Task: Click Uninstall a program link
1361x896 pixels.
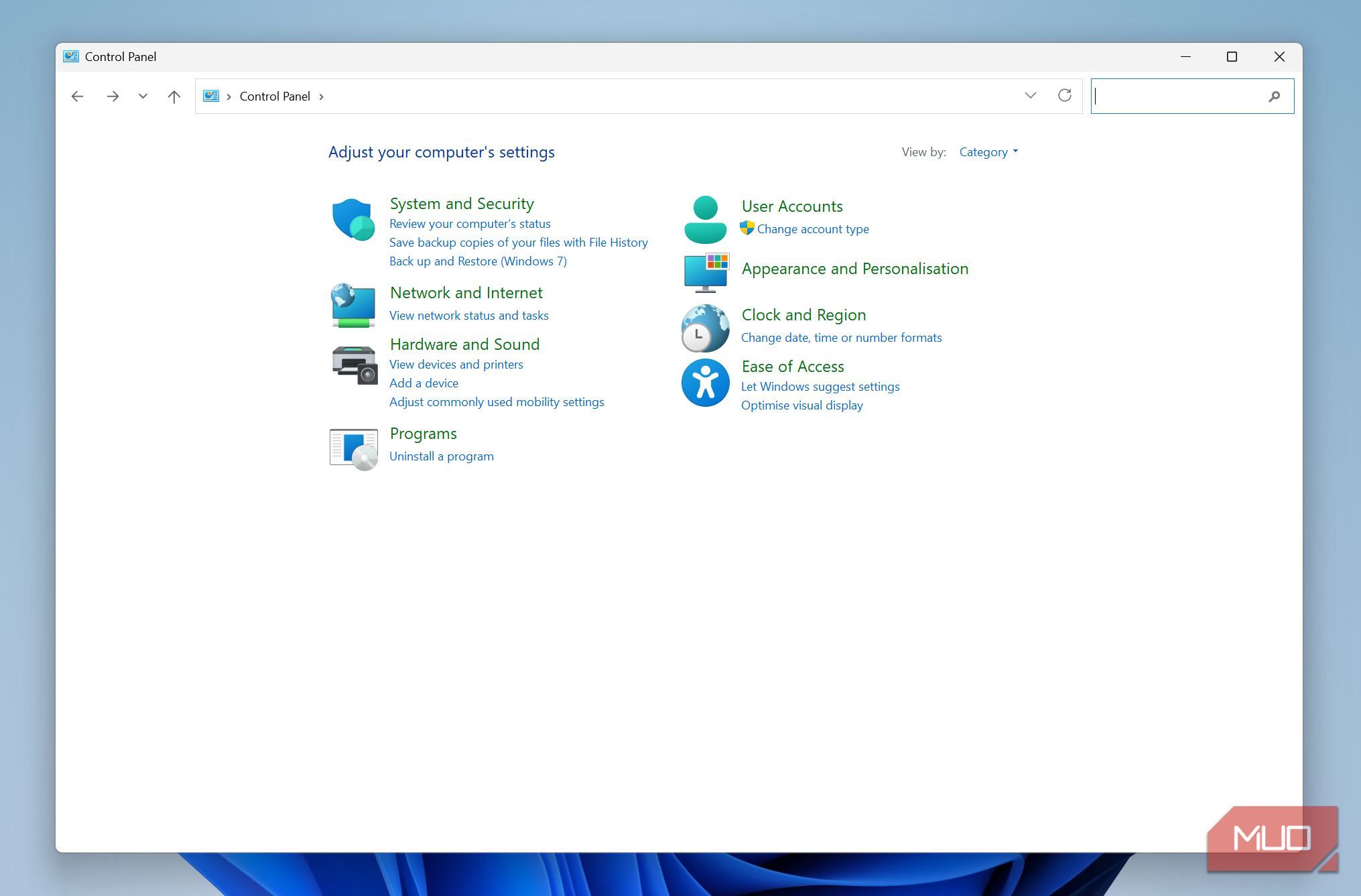Action: tap(442, 456)
